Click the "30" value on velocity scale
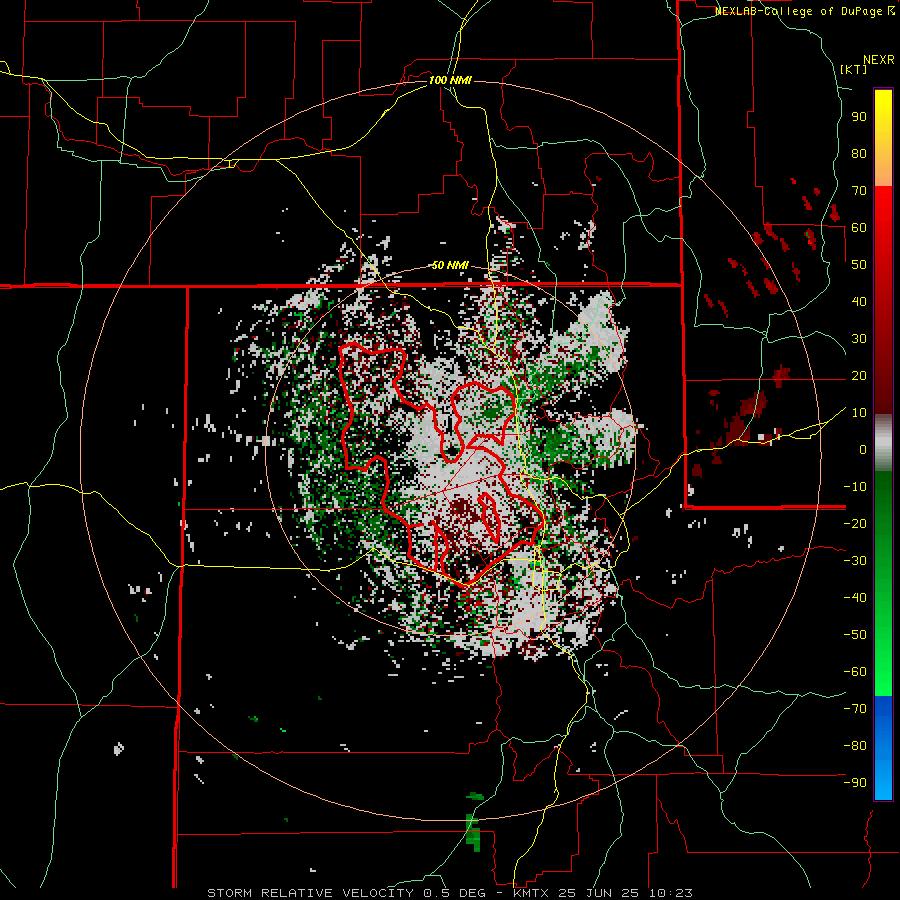The image size is (900, 900). 859,339
